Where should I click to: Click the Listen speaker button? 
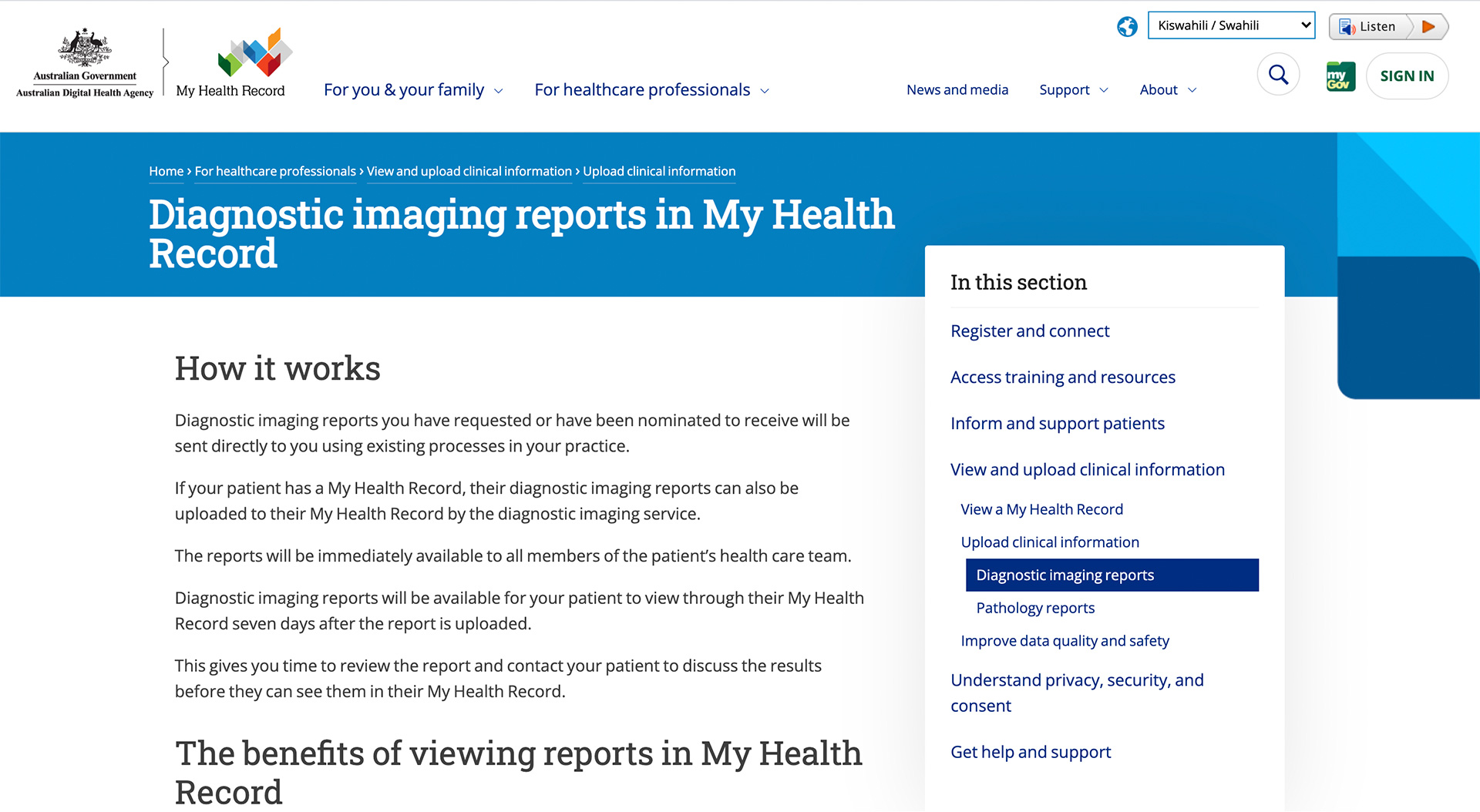[1370, 26]
